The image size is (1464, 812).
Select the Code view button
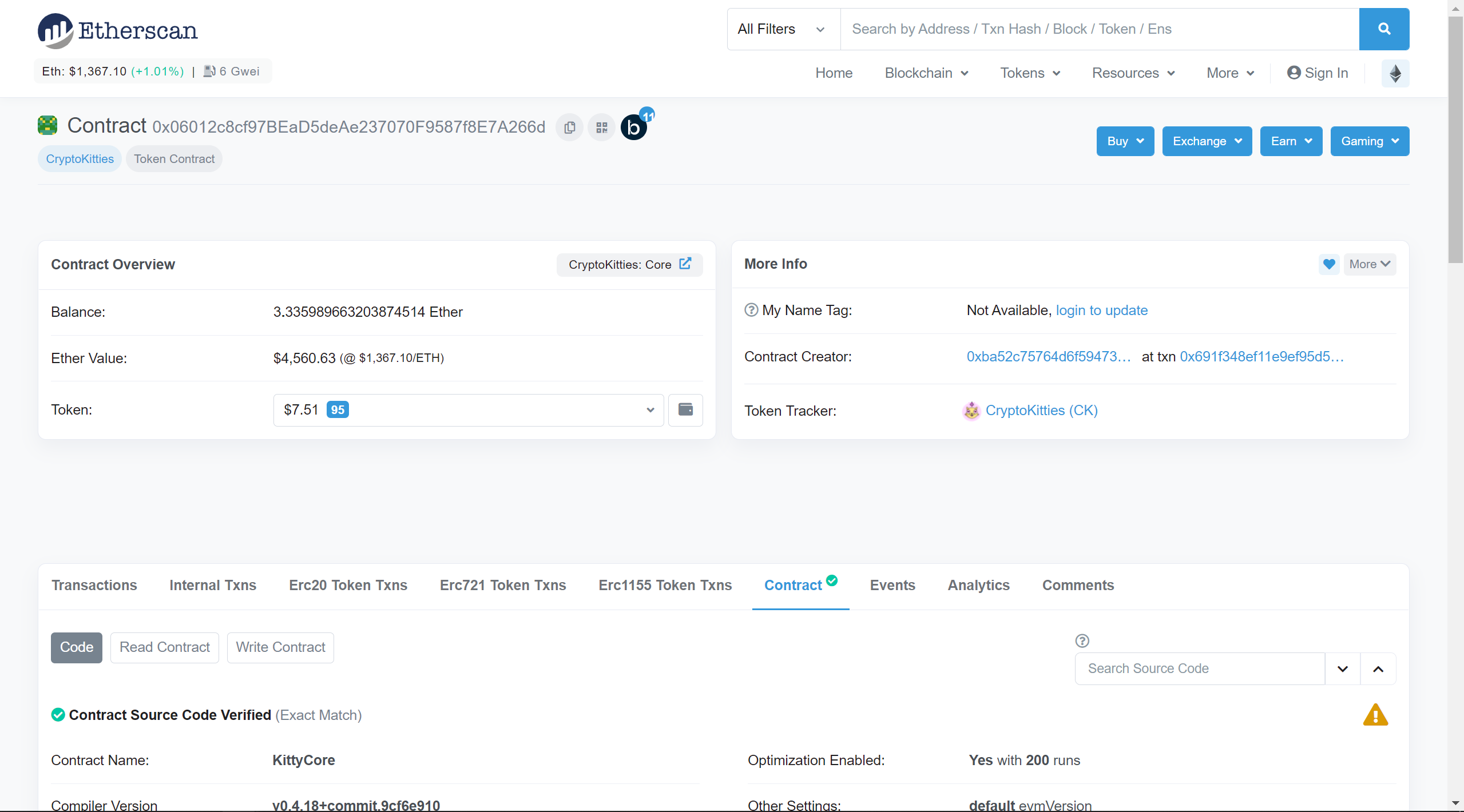pos(77,647)
